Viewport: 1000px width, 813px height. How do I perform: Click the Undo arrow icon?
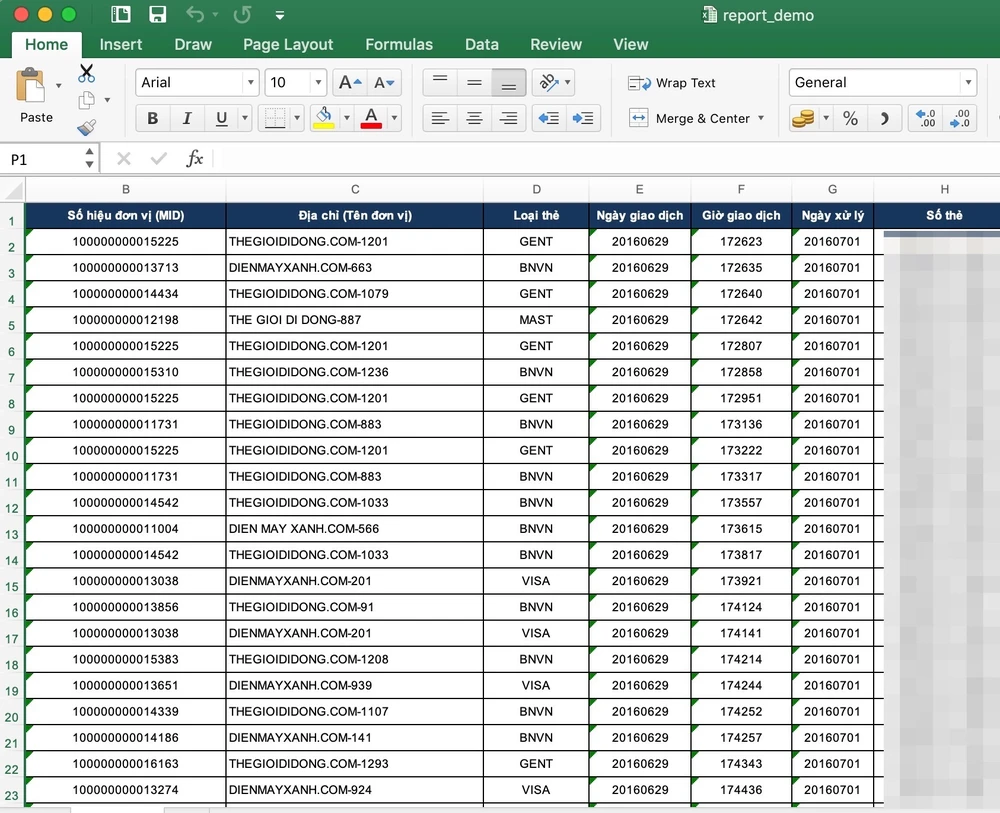[x=195, y=15]
